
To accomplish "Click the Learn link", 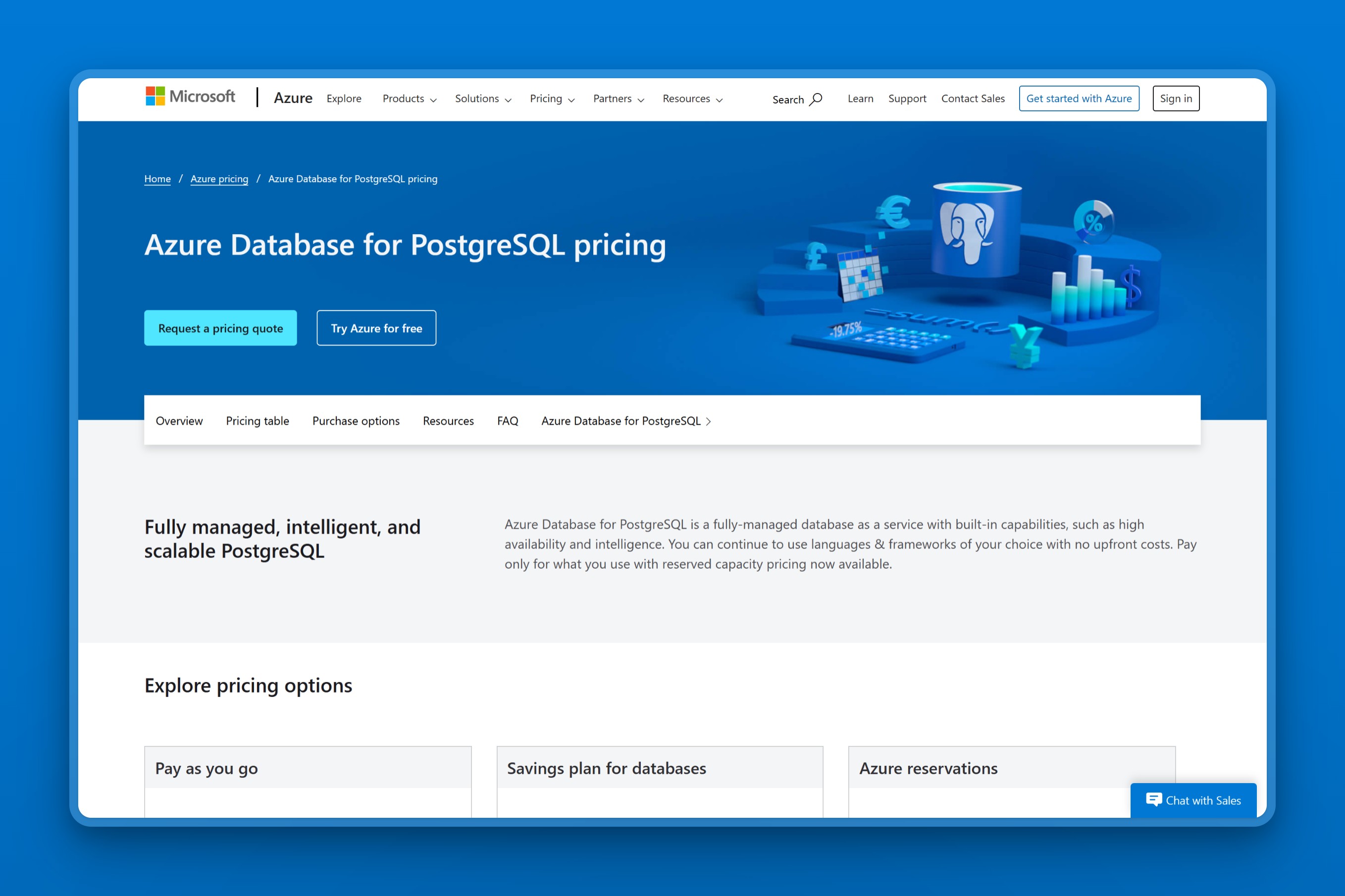I will (x=860, y=99).
